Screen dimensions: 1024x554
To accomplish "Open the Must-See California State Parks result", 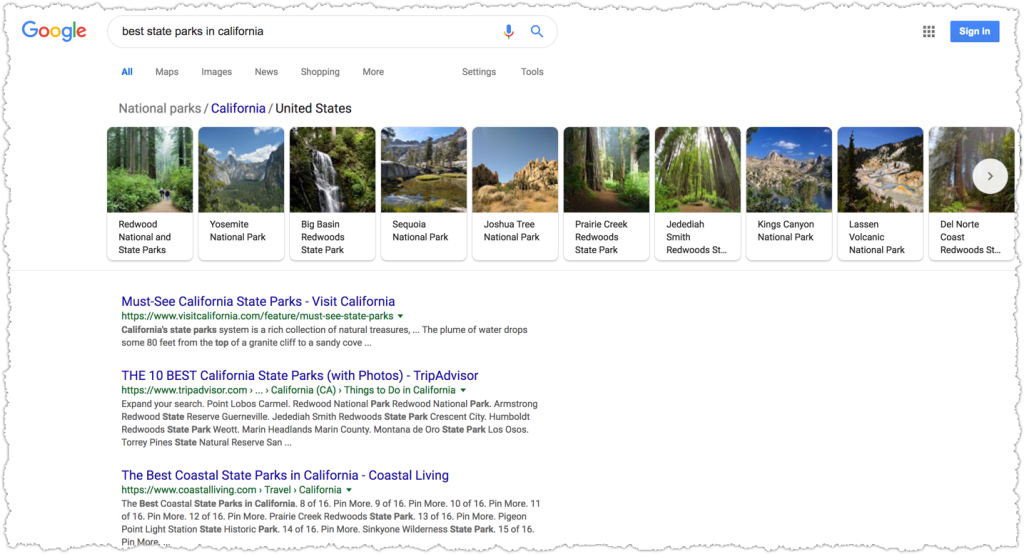I will (x=258, y=301).
